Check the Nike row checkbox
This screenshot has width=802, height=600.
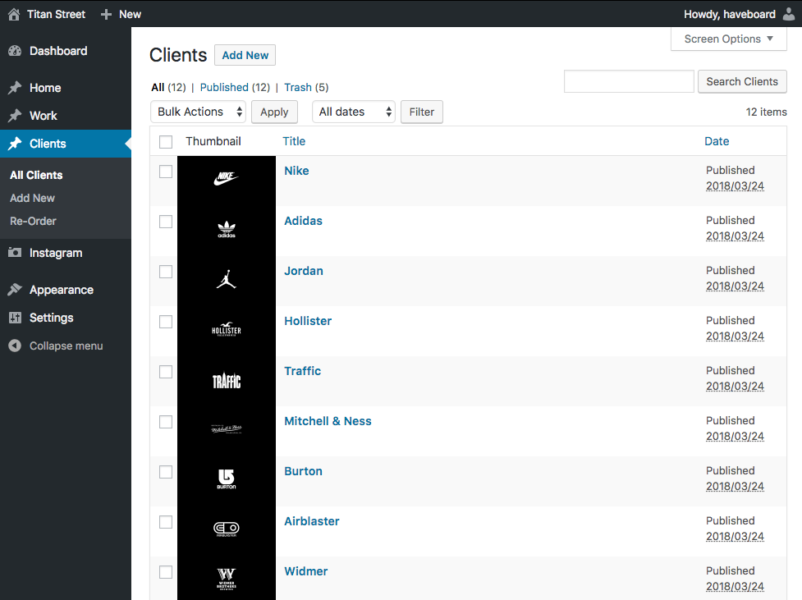pos(166,171)
